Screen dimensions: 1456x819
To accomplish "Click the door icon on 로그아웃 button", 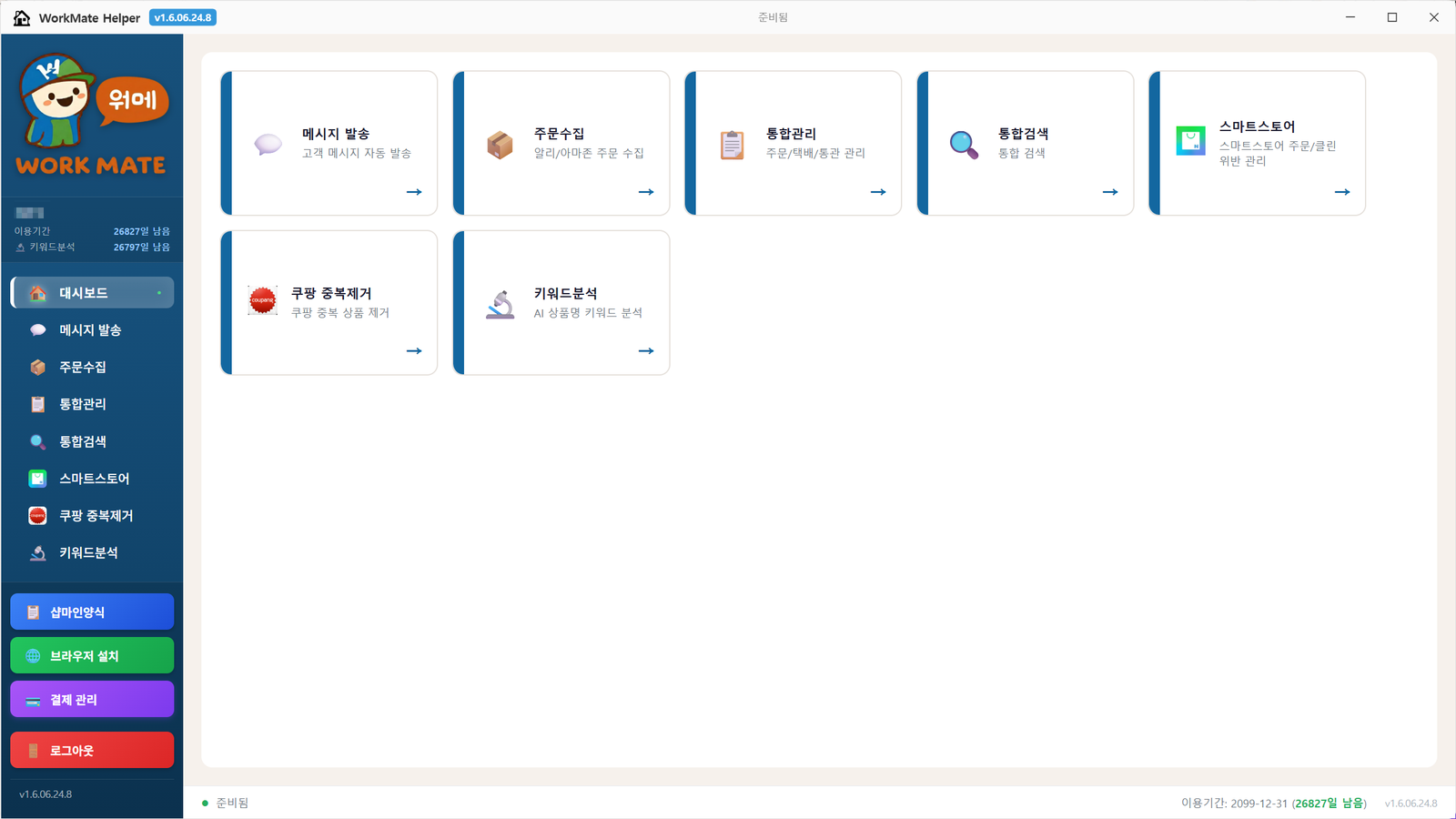I will pos(34,751).
